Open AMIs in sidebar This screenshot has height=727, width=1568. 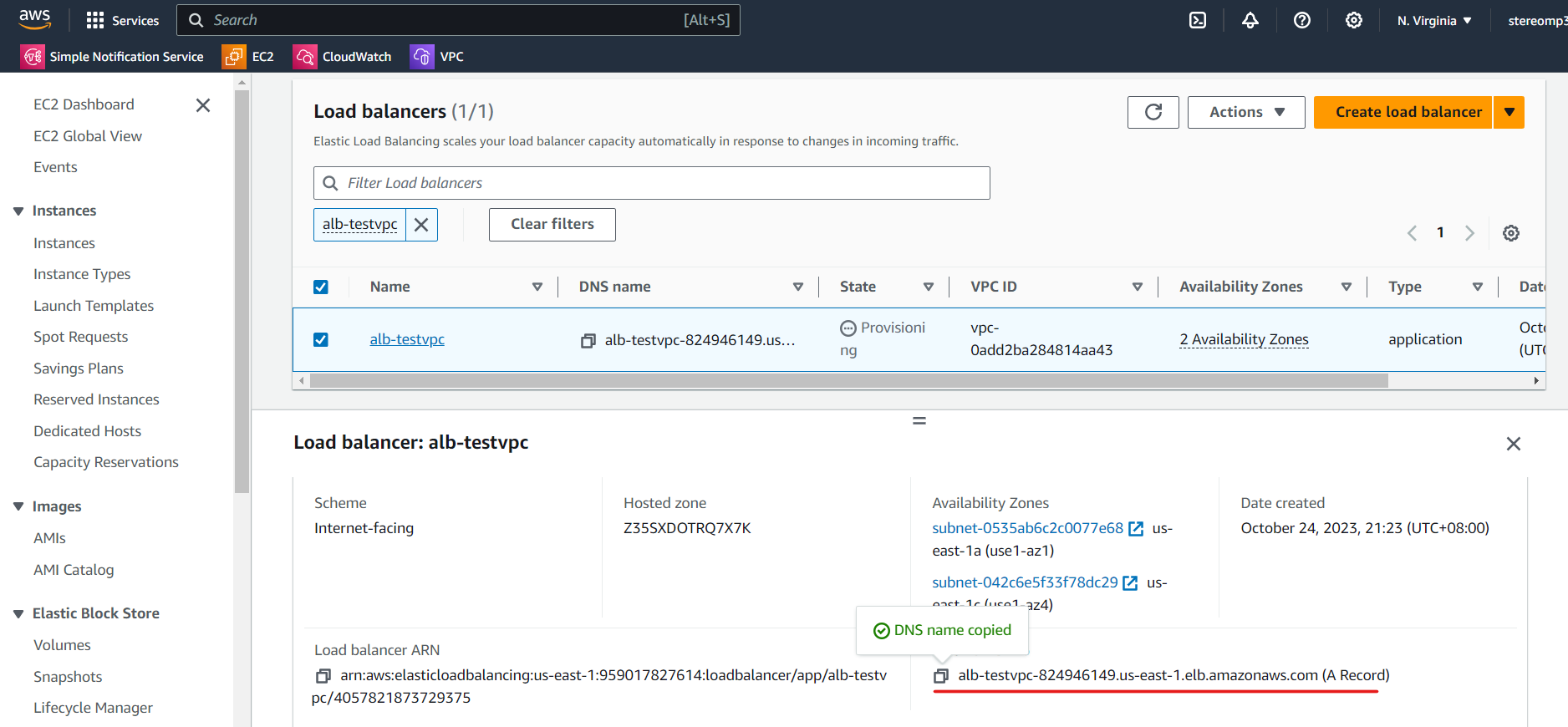pos(49,538)
